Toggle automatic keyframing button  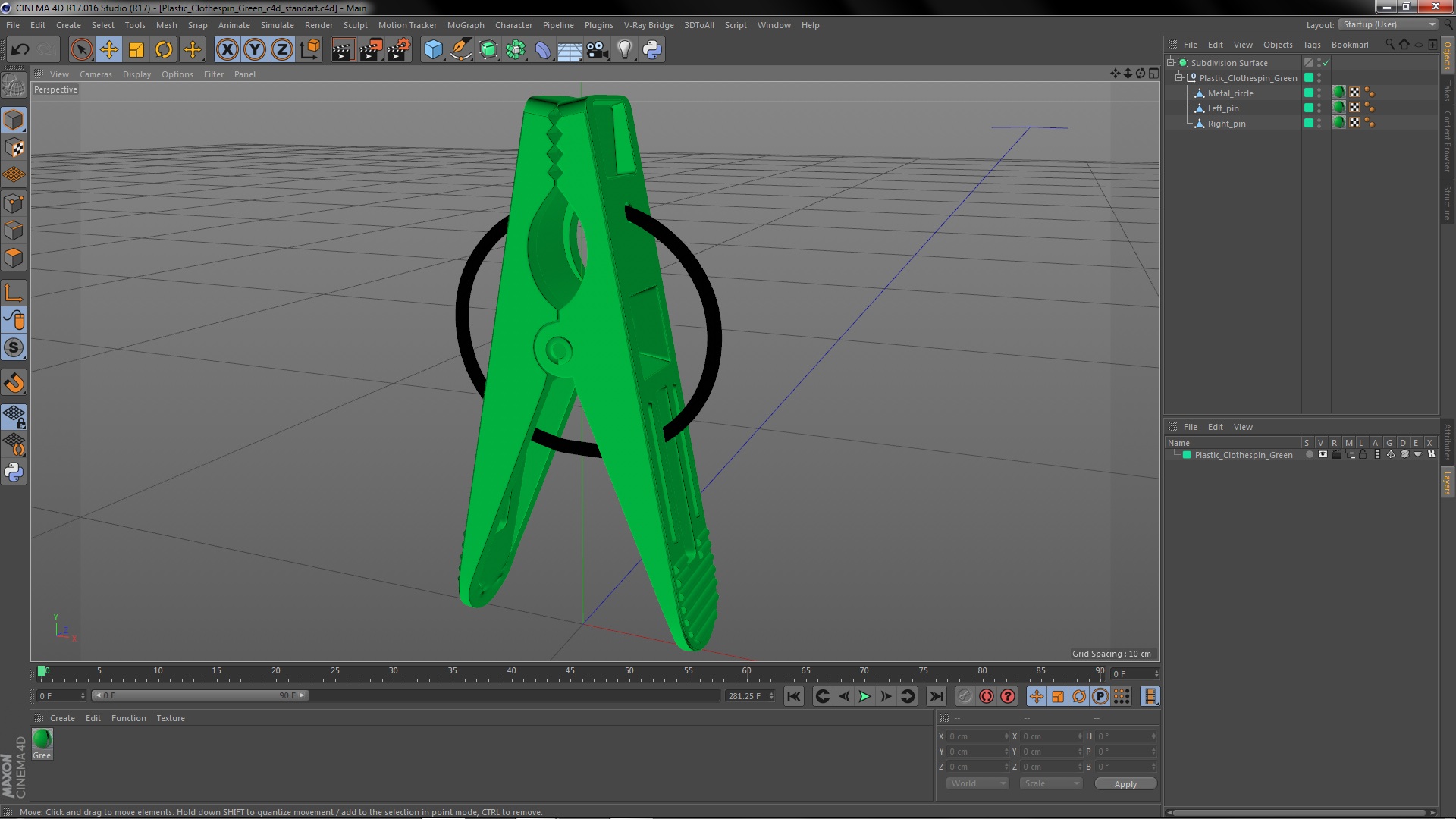[987, 696]
